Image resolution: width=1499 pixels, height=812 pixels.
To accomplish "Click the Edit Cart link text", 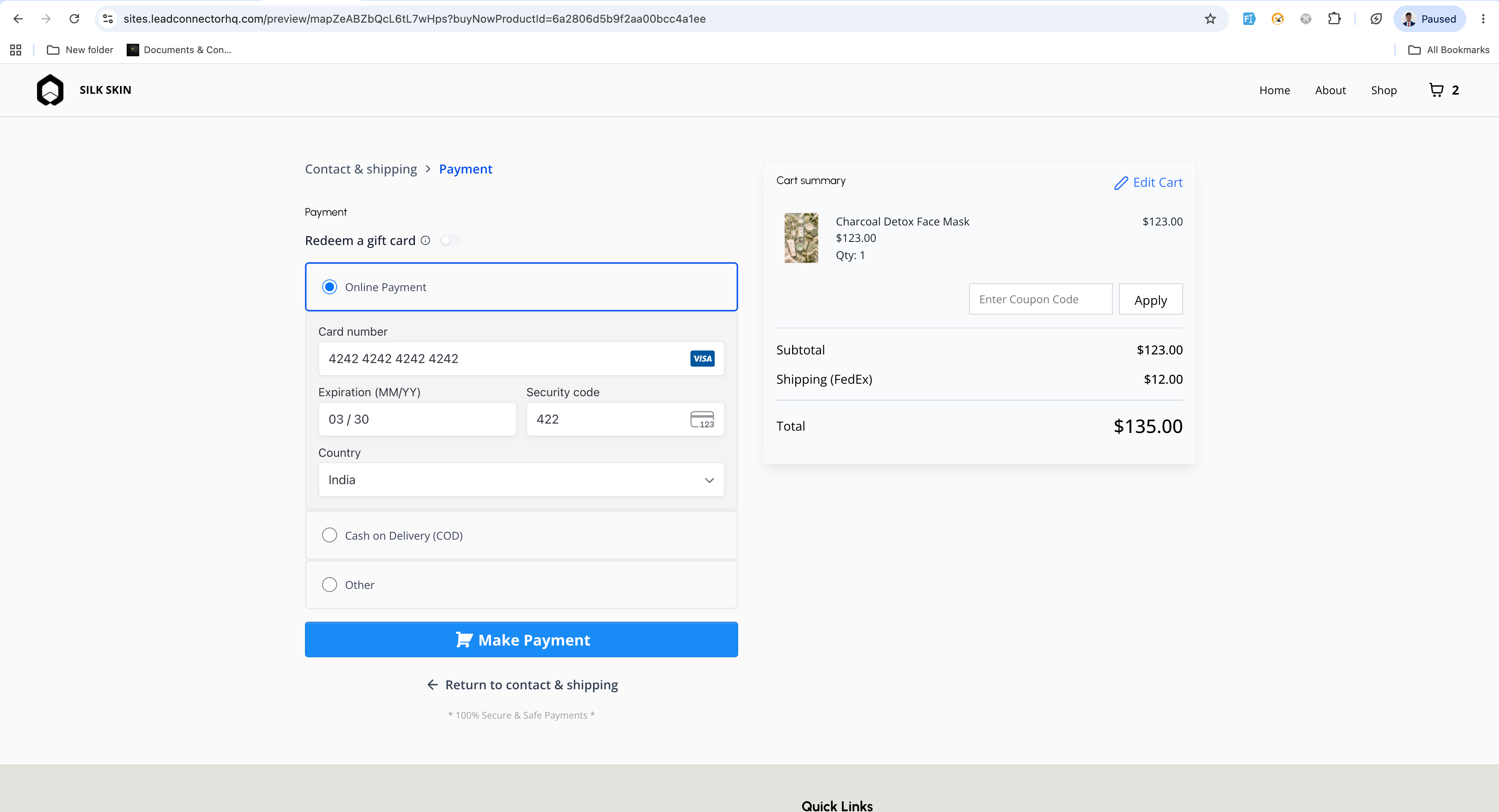I will coord(1157,182).
